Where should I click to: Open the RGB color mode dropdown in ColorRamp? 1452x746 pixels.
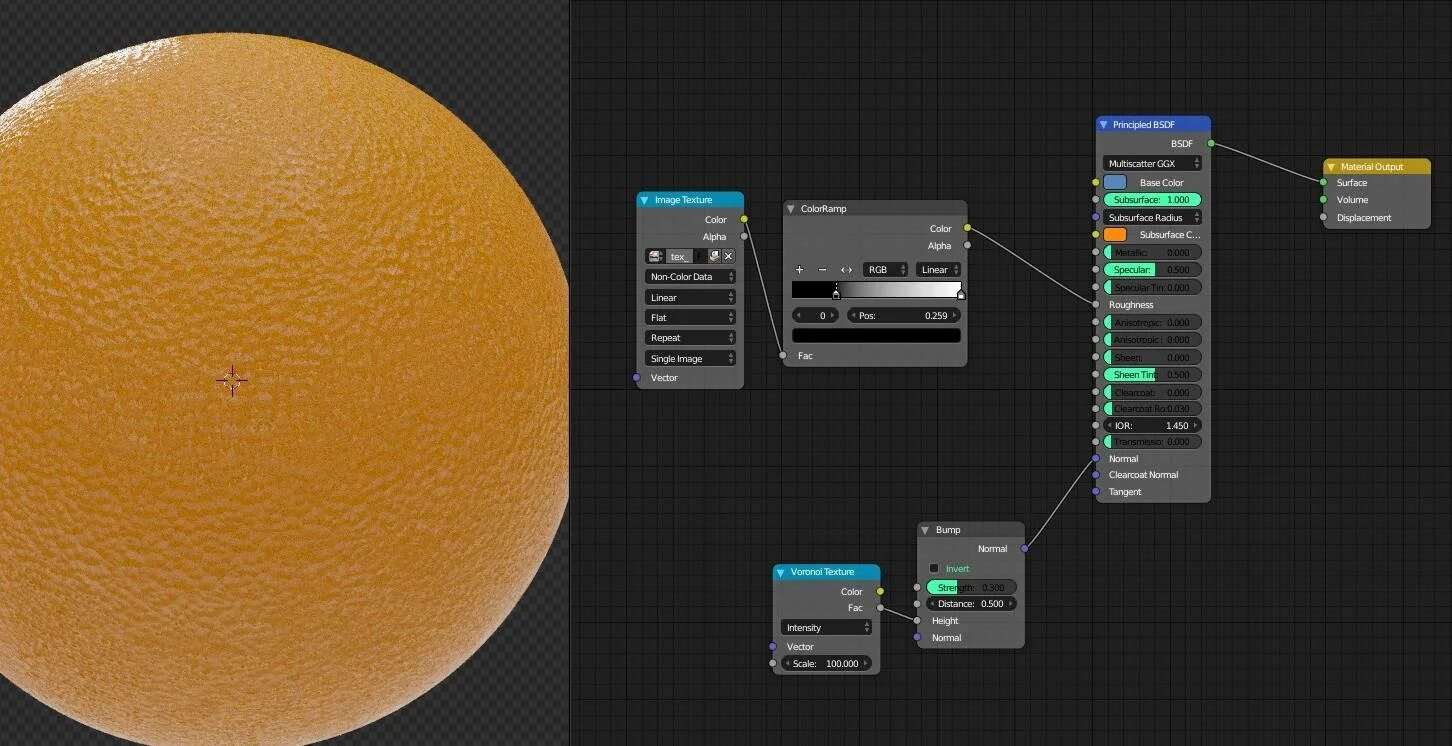click(x=885, y=270)
